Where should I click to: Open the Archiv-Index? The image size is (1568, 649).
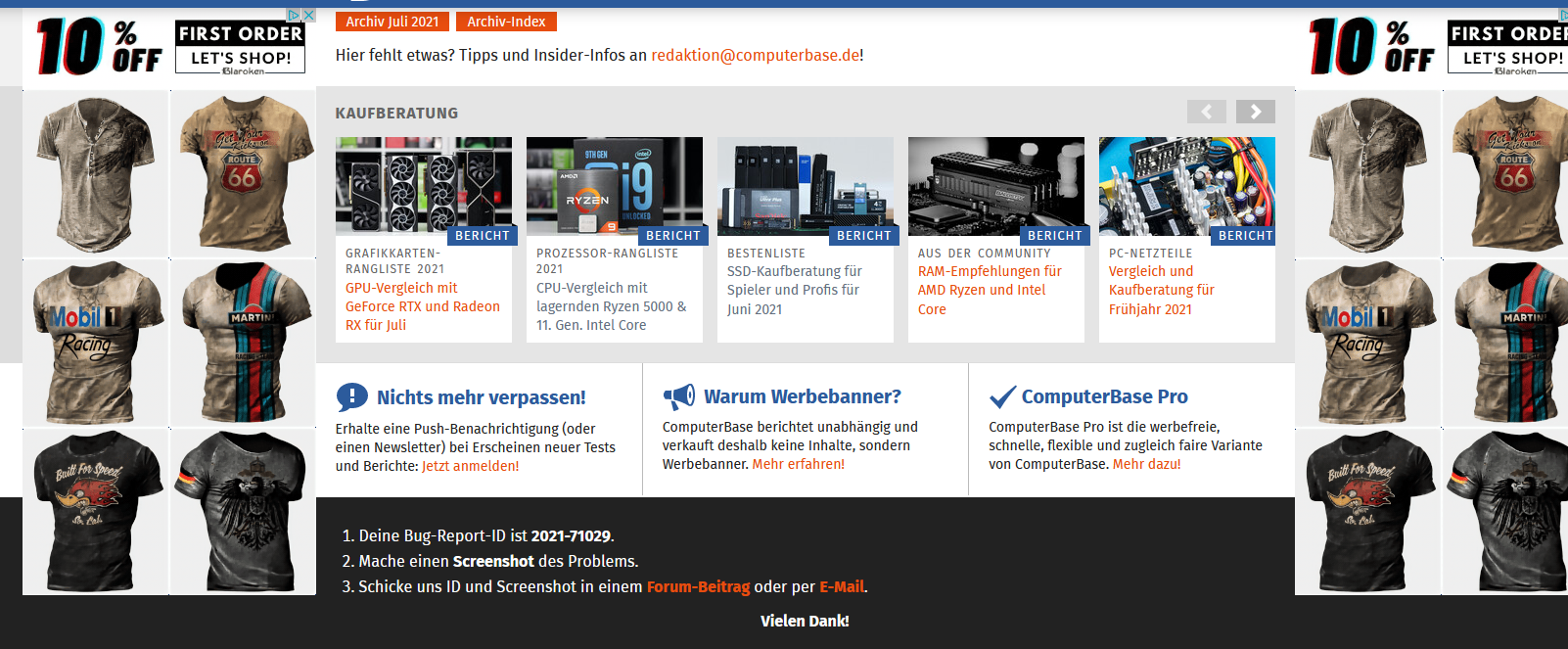click(x=506, y=22)
